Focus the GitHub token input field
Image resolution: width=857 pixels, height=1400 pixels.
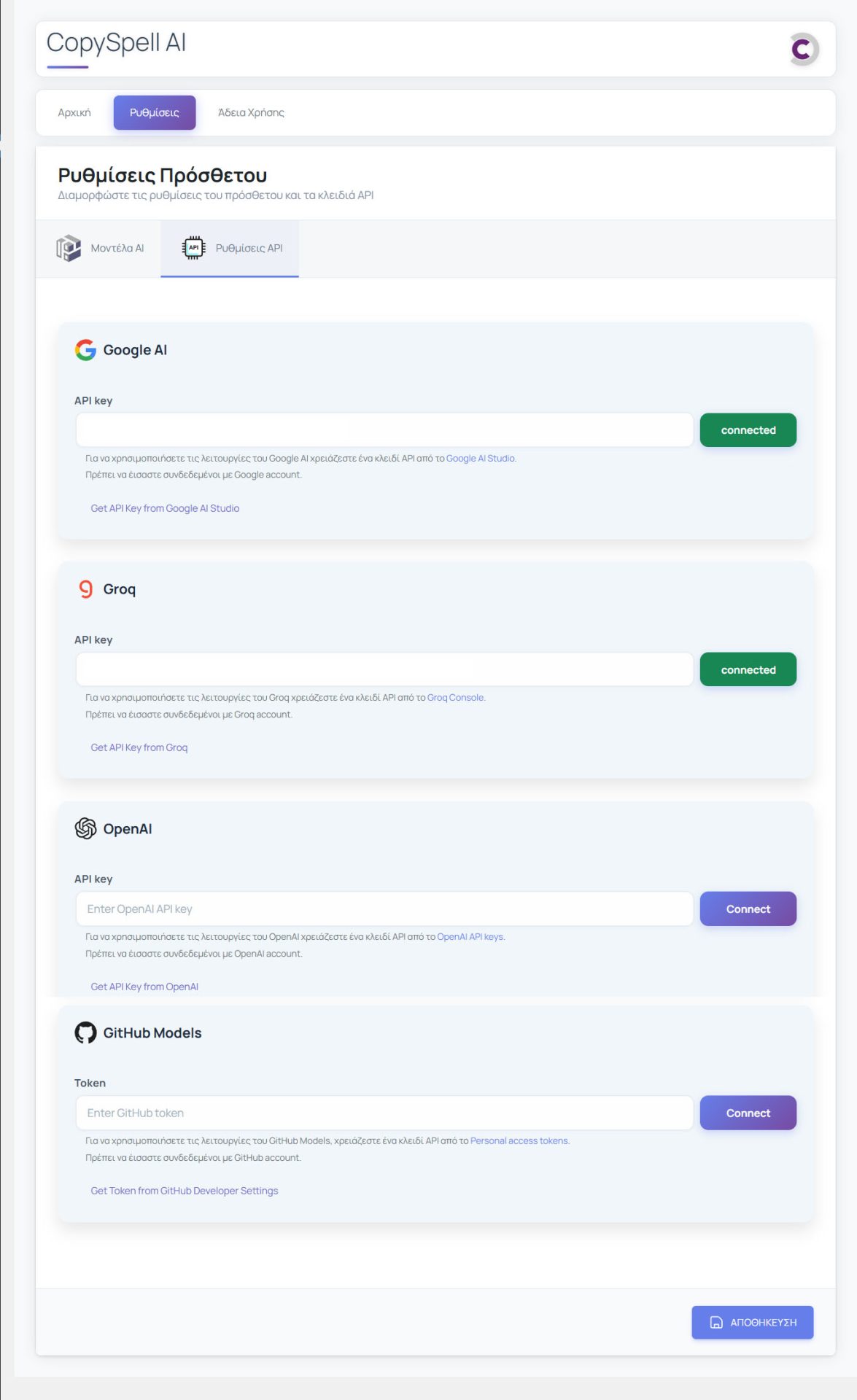pos(384,1113)
